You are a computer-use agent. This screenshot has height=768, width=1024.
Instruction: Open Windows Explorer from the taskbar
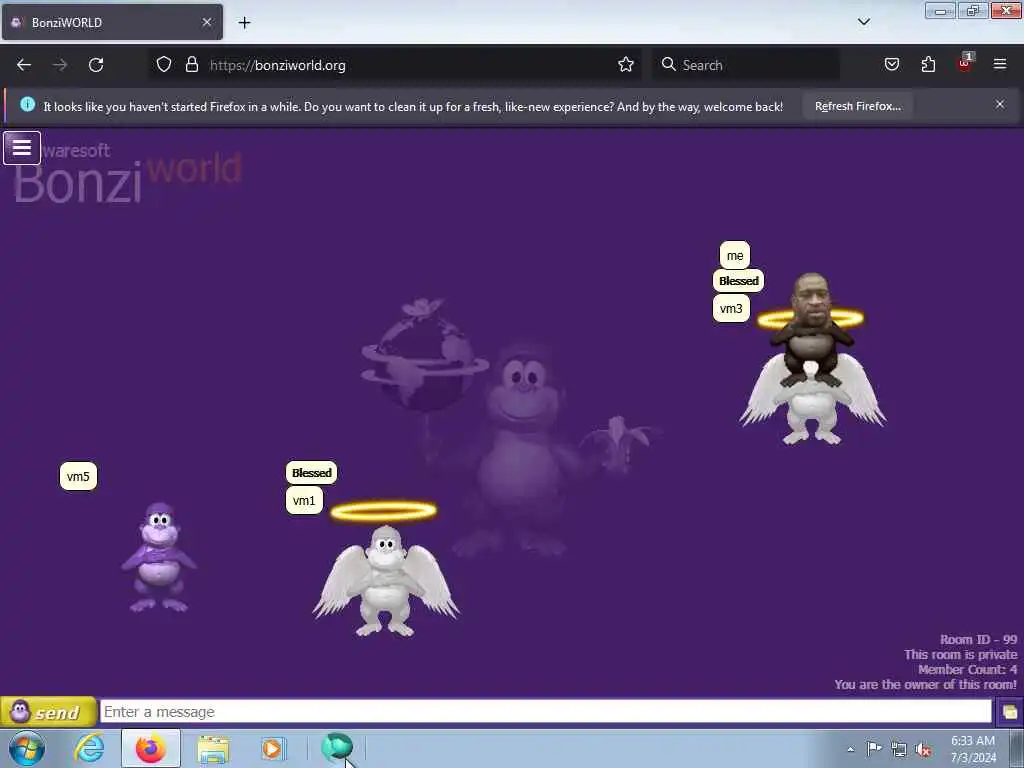(x=213, y=748)
